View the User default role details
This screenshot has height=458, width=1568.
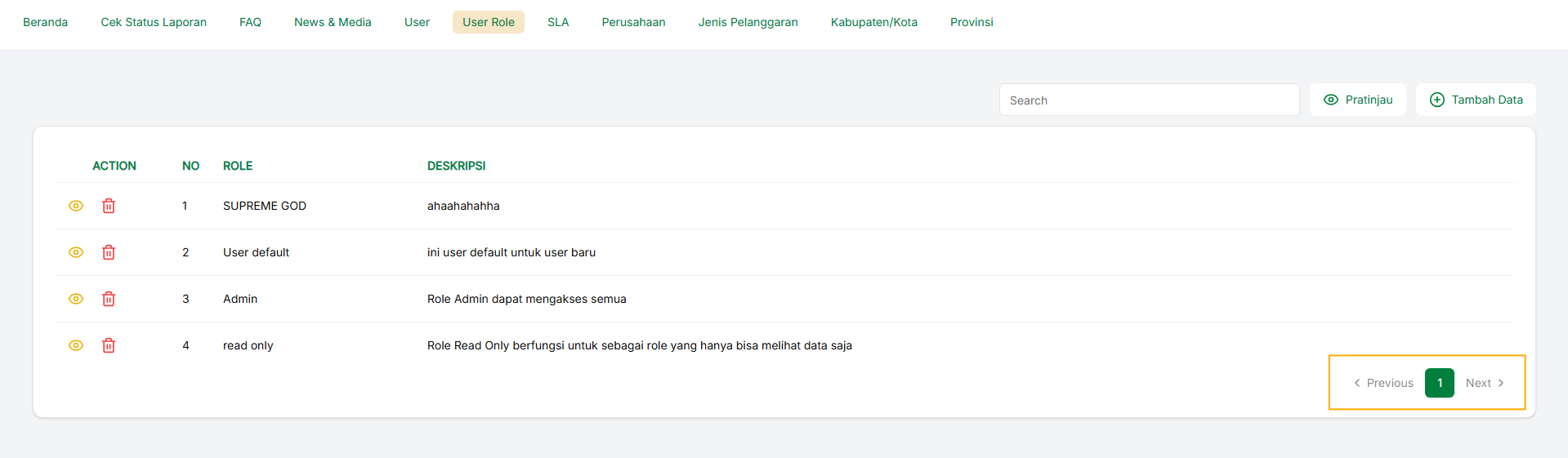pyautogui.click(x=76, y=252)
